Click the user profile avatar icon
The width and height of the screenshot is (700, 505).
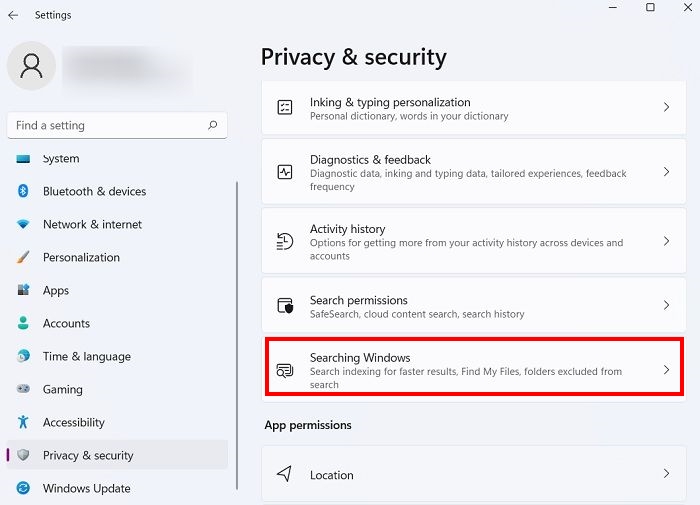click(x=31, y=66)
